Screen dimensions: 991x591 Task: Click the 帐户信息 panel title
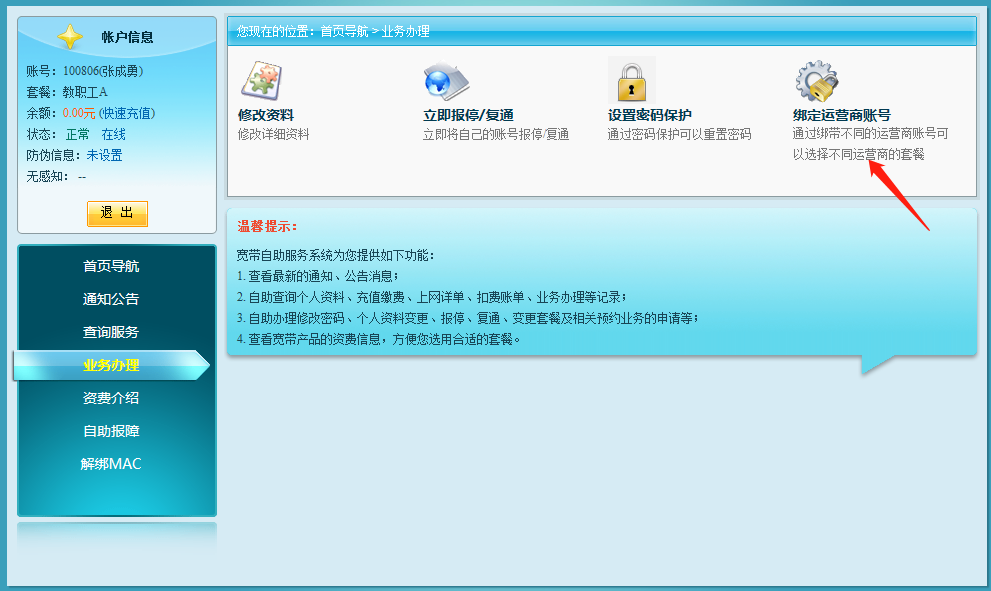click(128, 37)
